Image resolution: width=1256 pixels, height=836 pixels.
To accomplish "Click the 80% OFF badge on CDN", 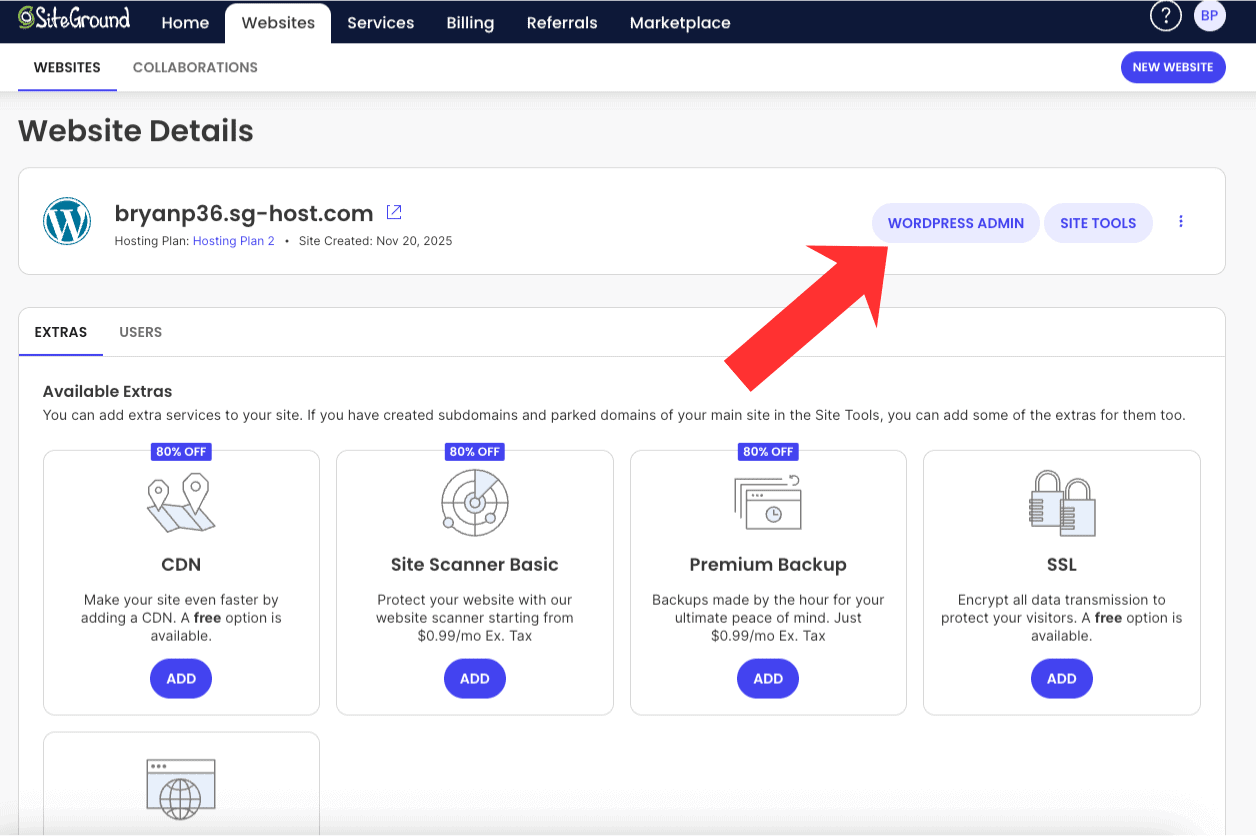I will (181, 452).
